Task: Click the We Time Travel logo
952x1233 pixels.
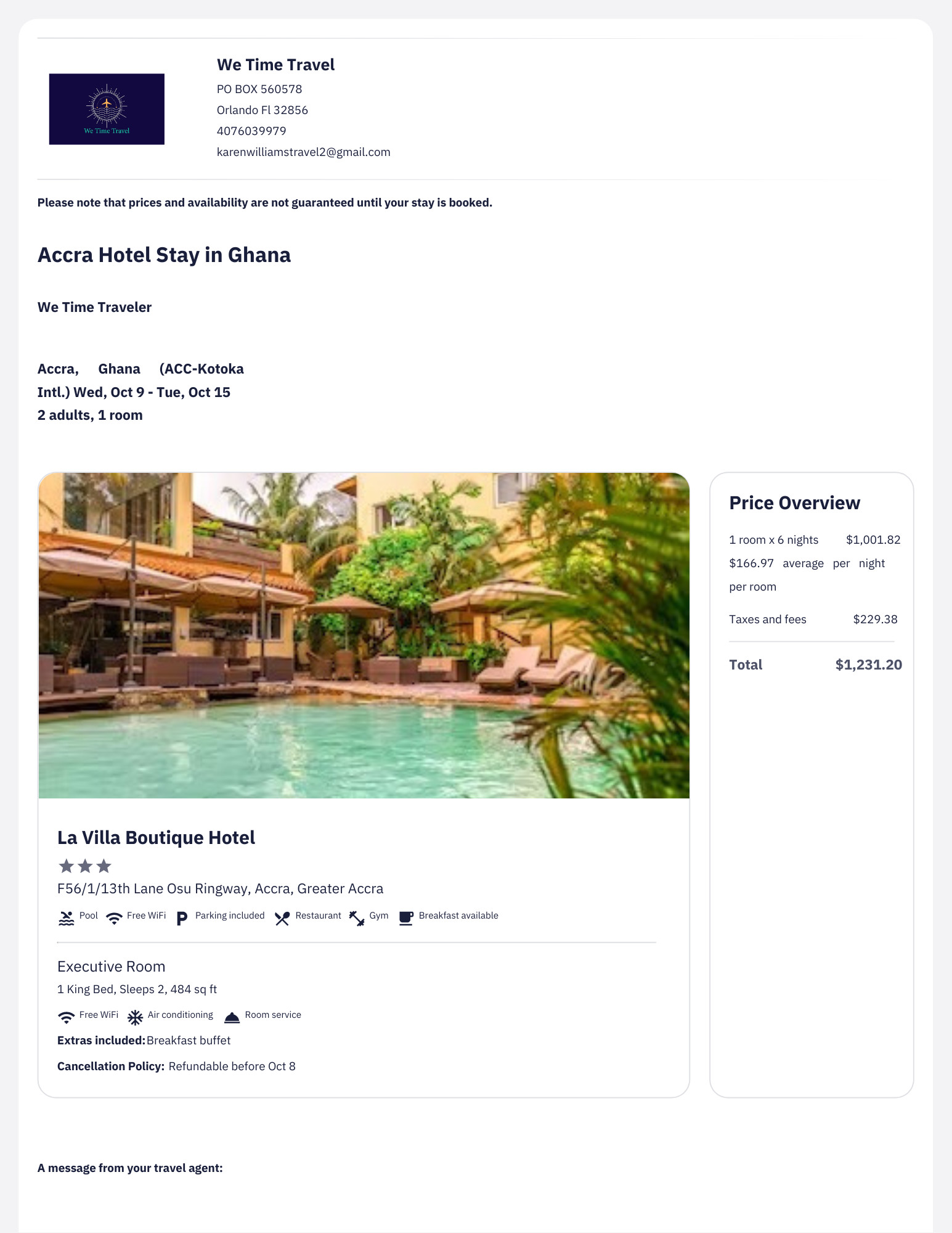Action: click(107, 109)
